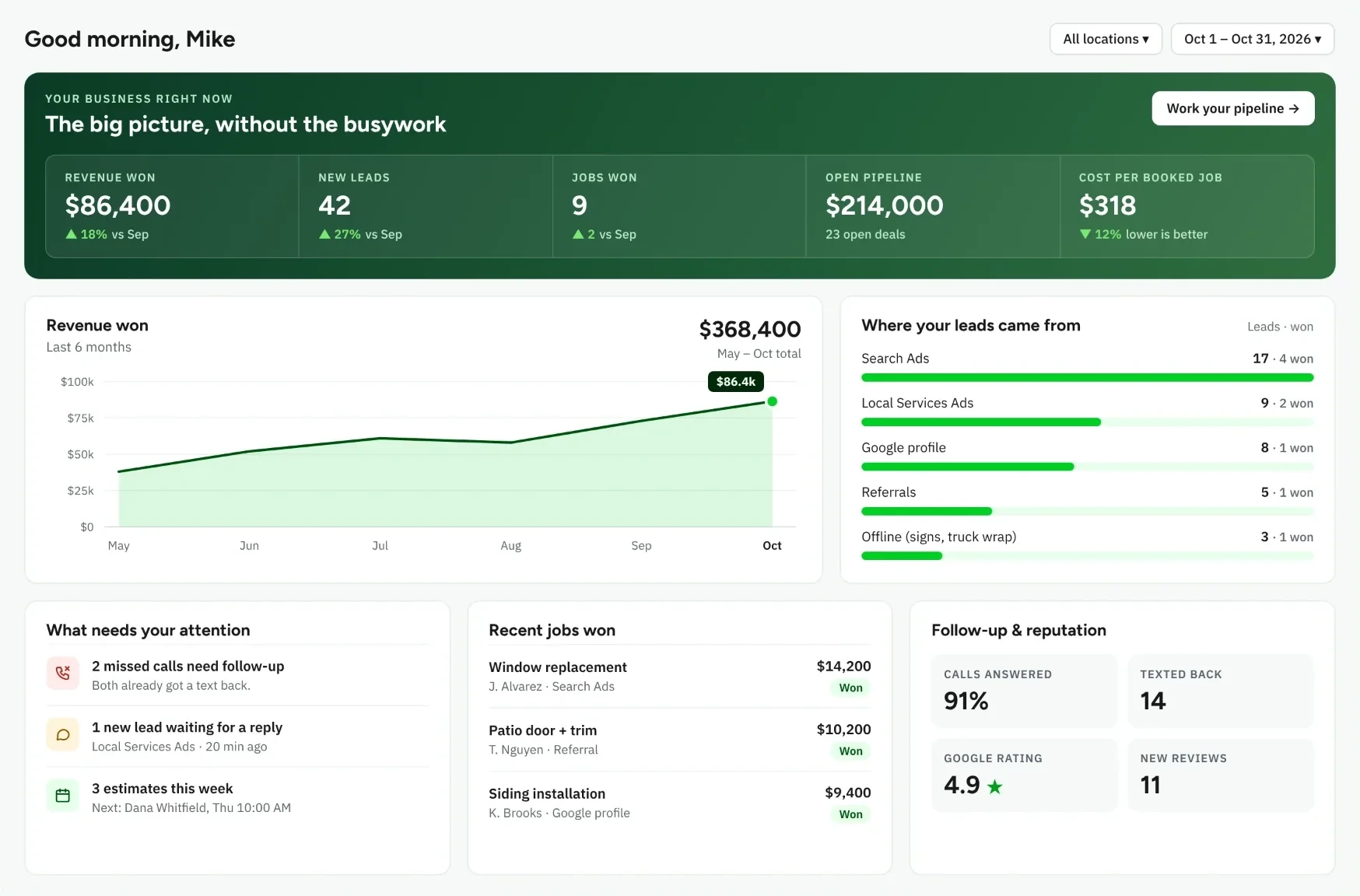Open '3 estimates this week' item
This screenshot has height=896, width=1360.
[x=237, y=797]
